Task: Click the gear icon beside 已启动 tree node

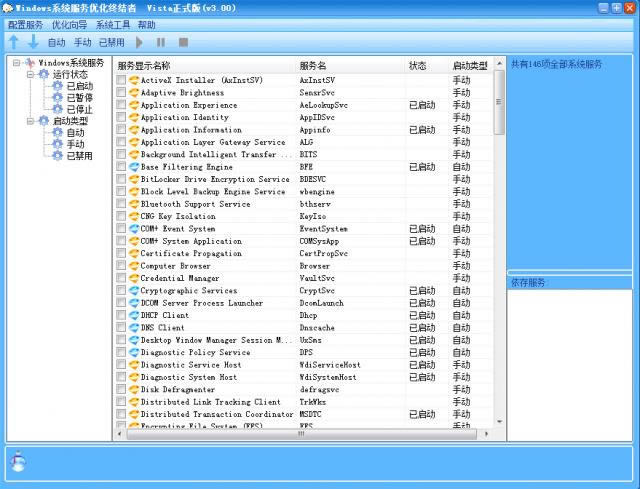Action: 57,86
